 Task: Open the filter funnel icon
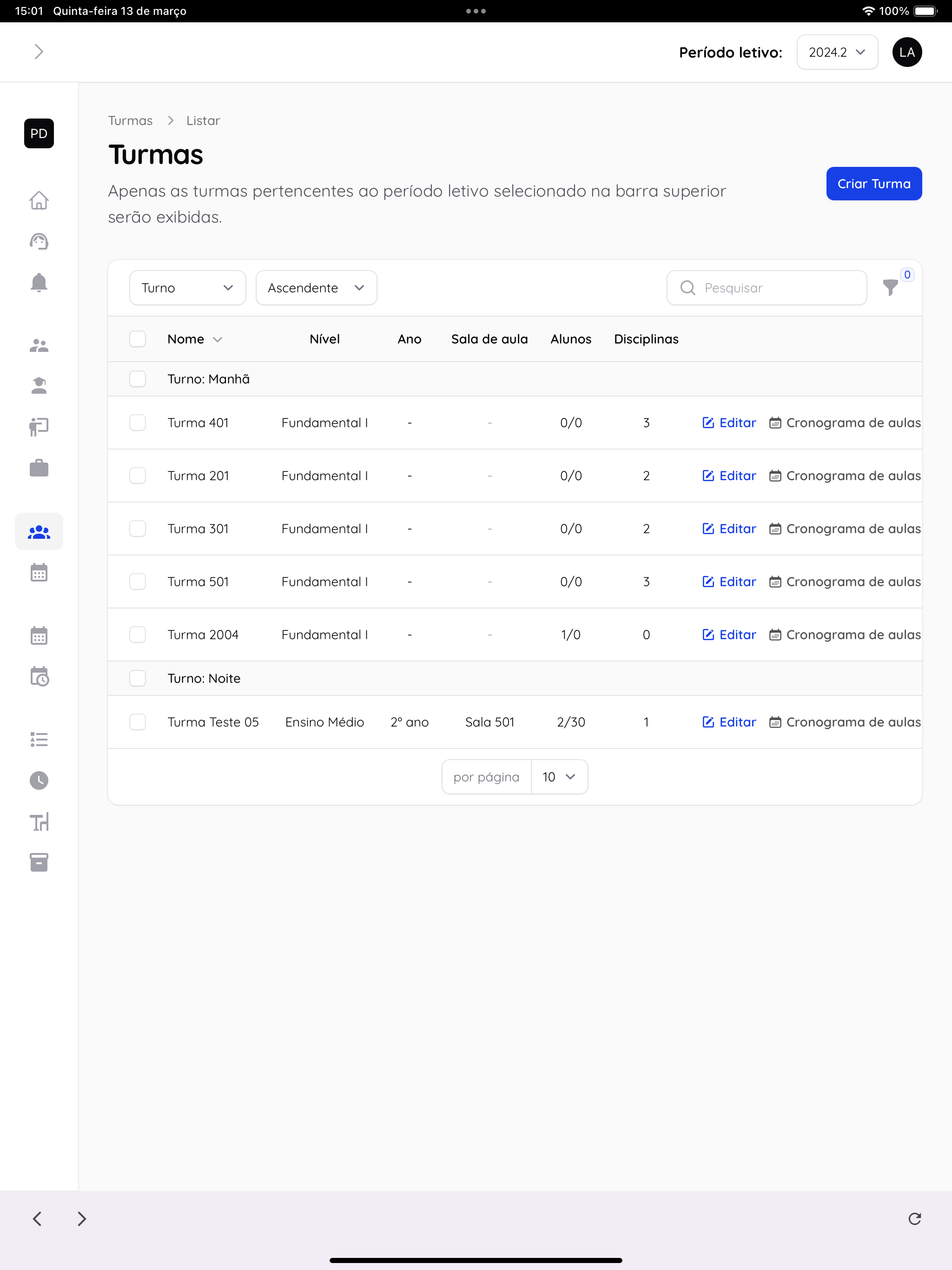pyautogui.click(x=890, y=287)
